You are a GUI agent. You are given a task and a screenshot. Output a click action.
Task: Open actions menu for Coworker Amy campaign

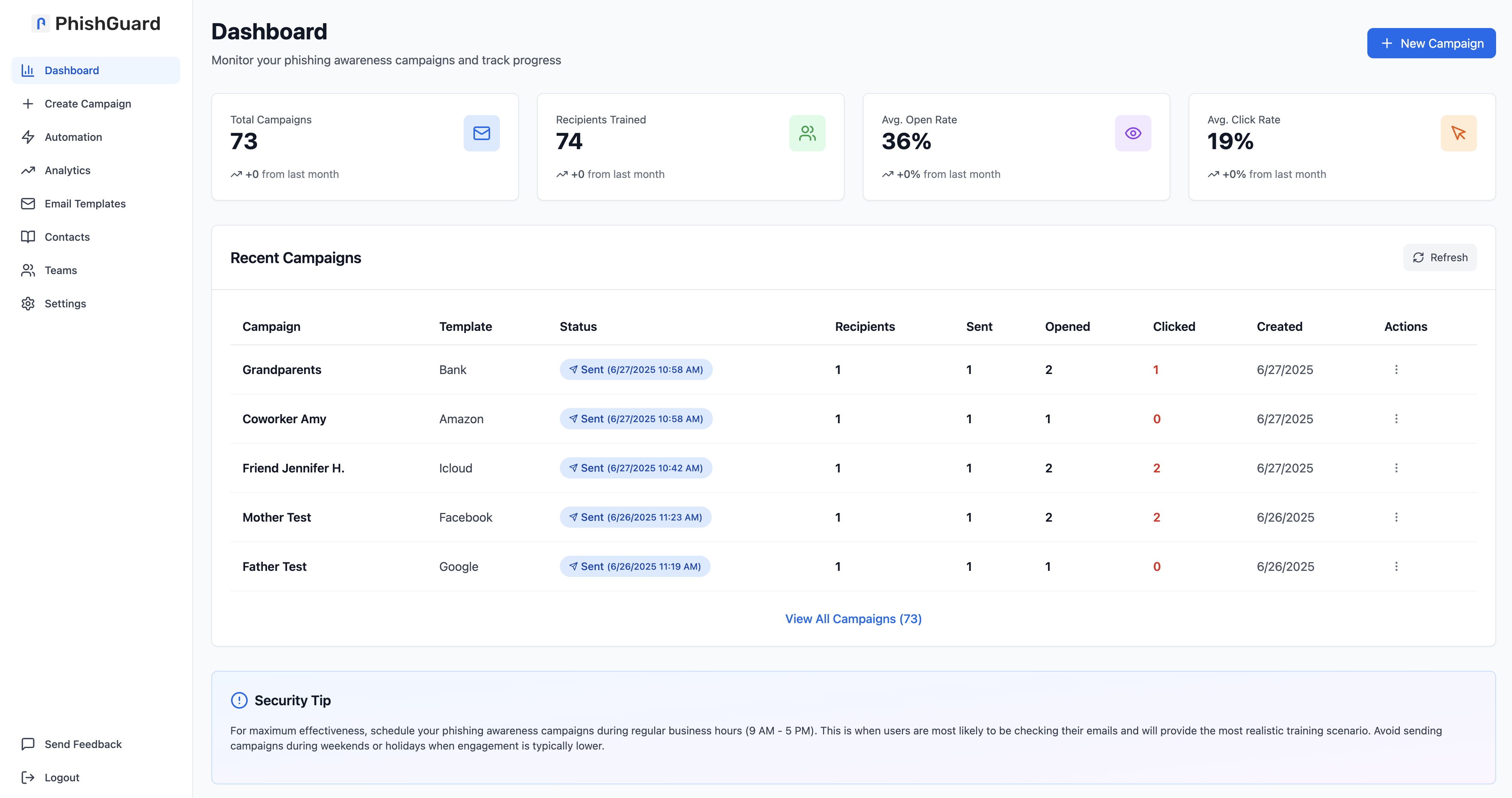[x=1396, y=419]
